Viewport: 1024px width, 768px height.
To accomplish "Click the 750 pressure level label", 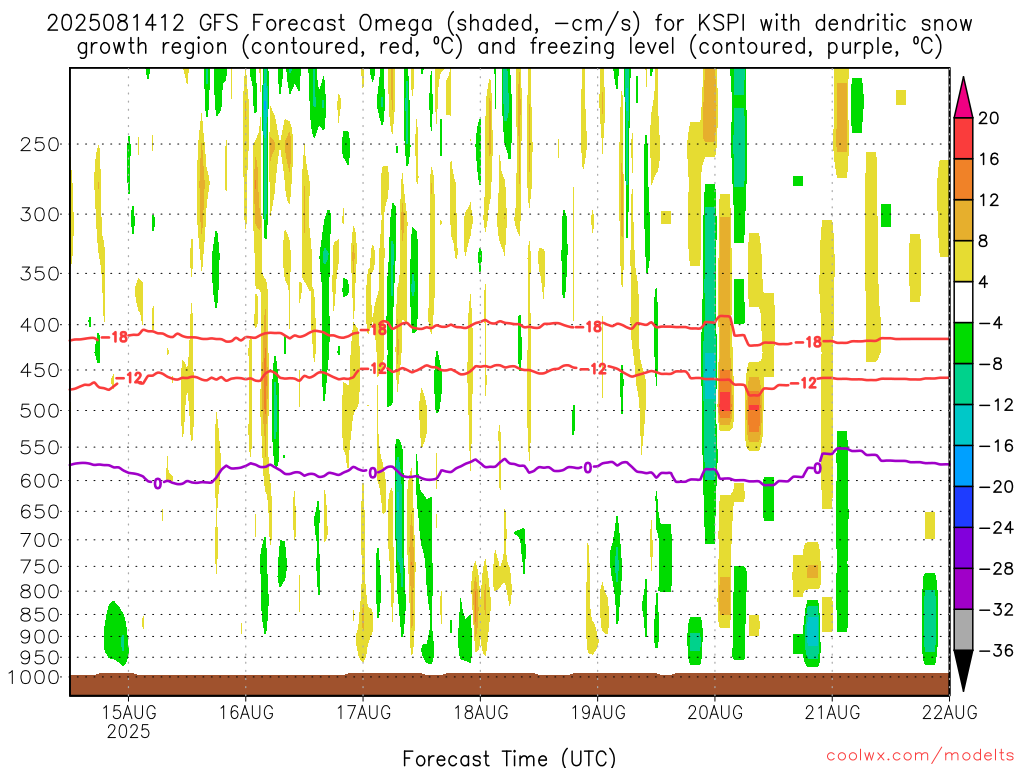I will (40, 567).
